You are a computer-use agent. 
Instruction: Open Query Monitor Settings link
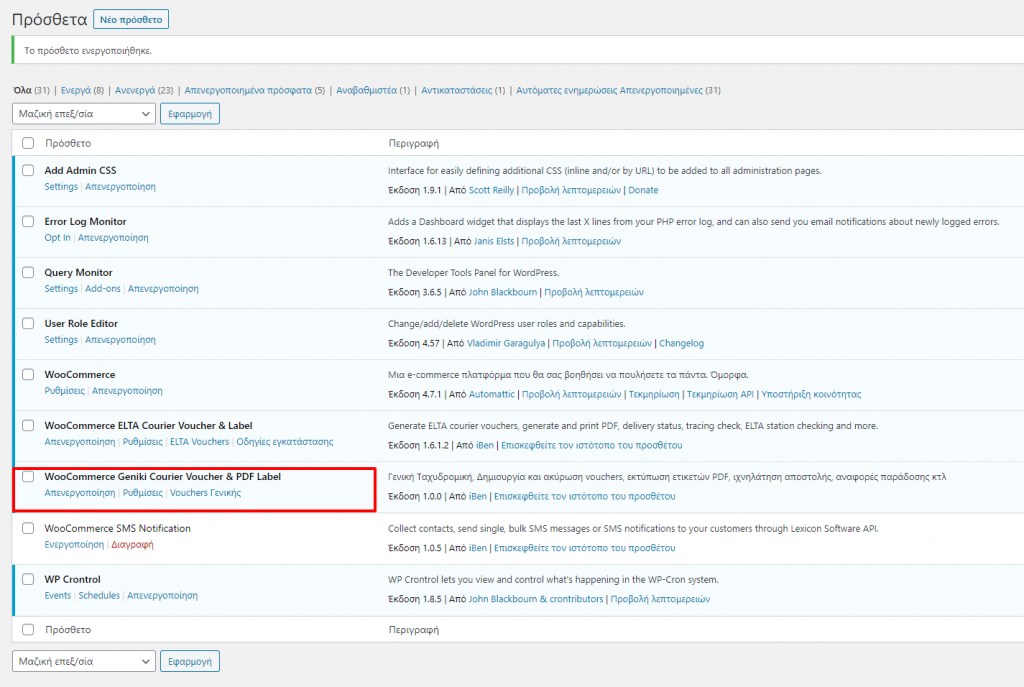pyautogui.click(x=61, y=289)
